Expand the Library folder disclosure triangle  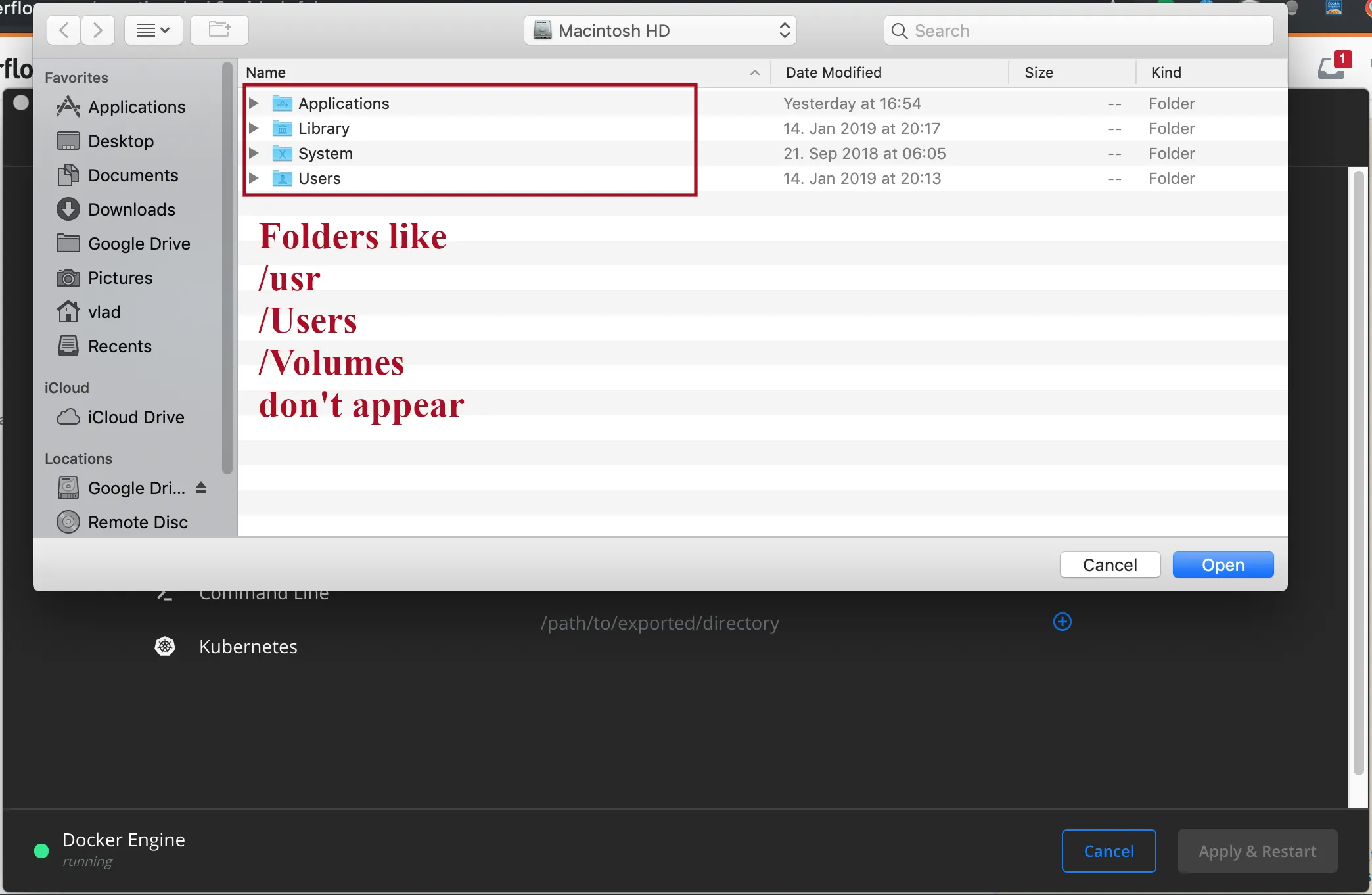254,128
